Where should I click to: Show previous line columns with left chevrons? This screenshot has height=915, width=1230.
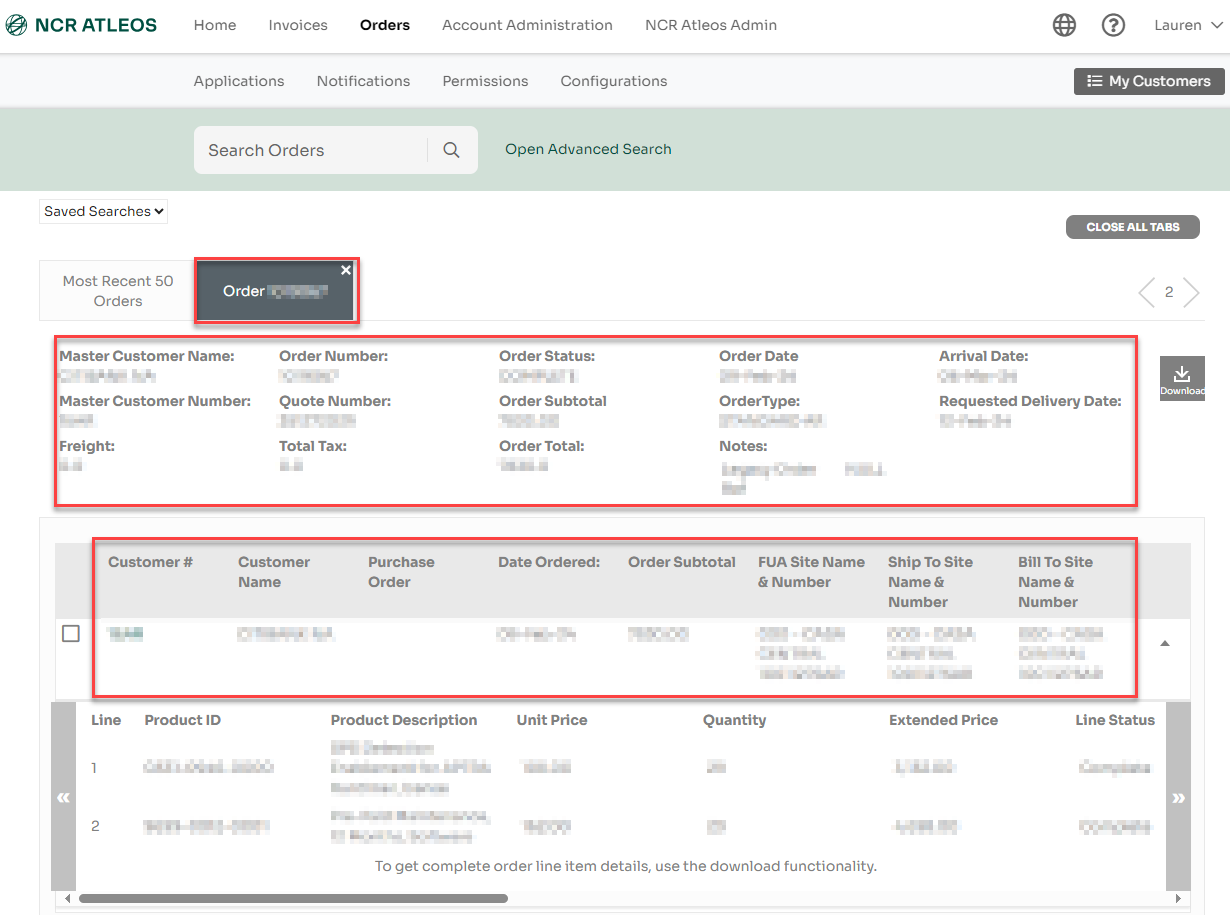pos(63,797)
